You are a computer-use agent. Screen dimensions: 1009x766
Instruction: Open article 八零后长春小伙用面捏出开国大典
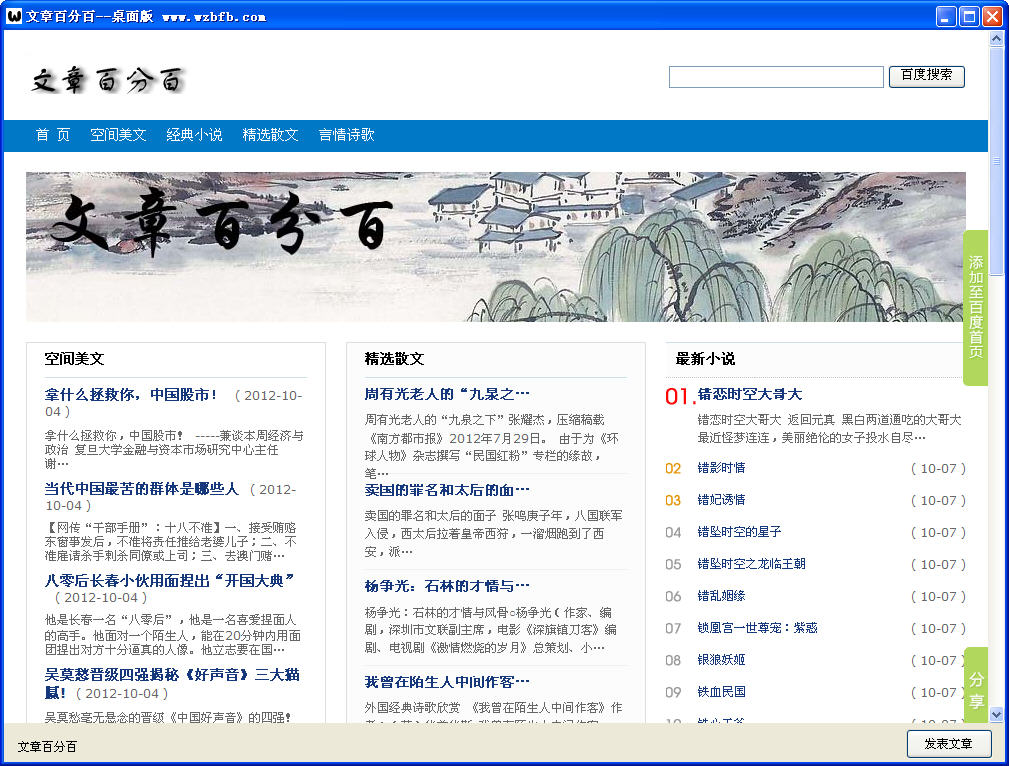click(x=169, y=581)
